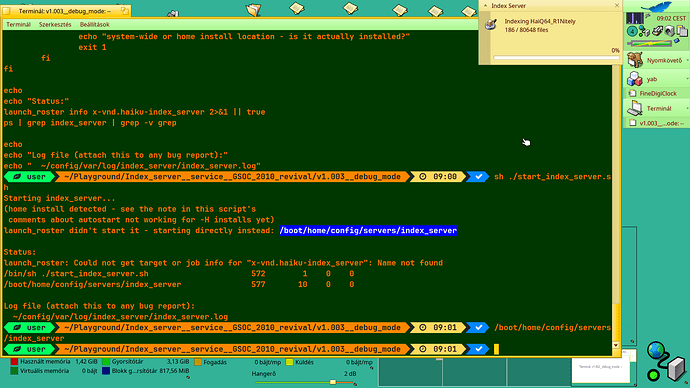The width and height of the screenshot is (690, 388).
Task: Click the third workspace in Workspaces applet
Action: click(x=539, y=372)
